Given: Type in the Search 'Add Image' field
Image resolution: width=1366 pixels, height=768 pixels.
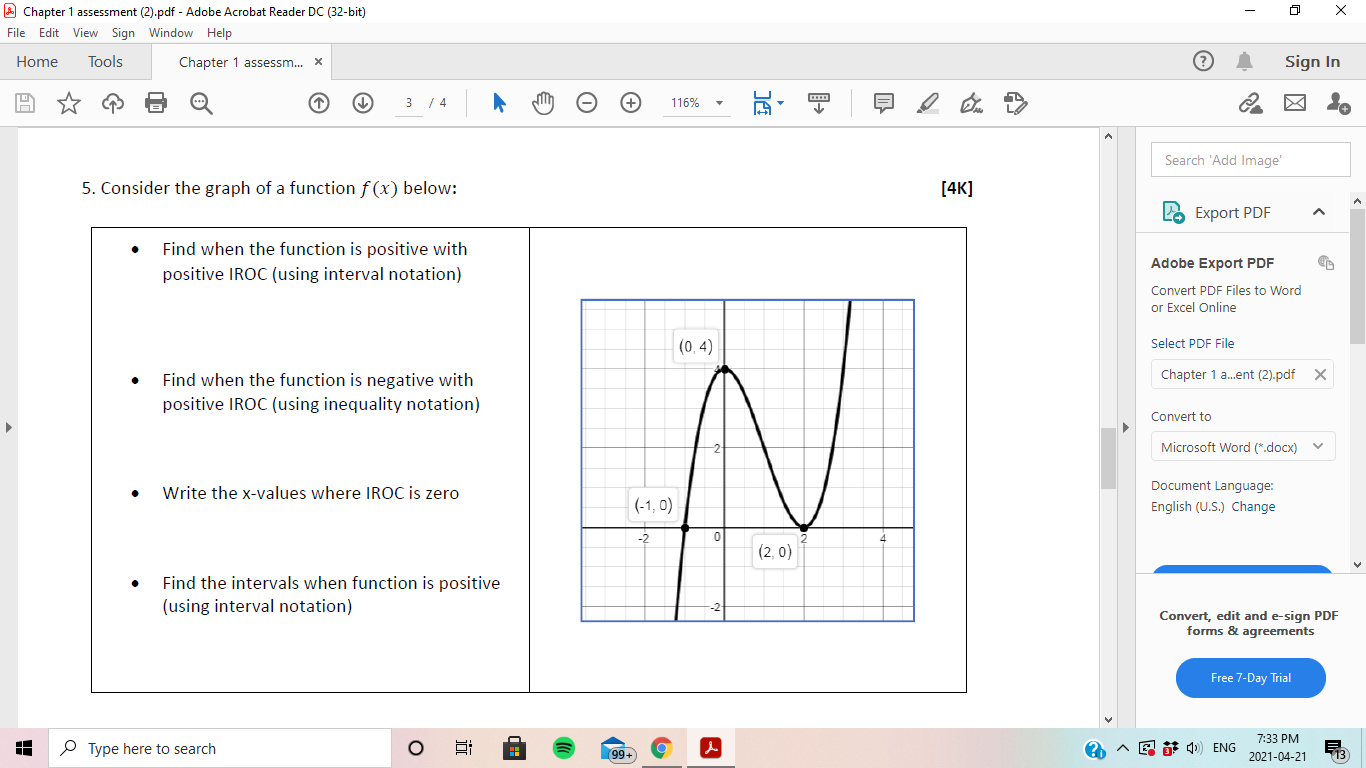Looking at the screenshot, I should 1250,159.
